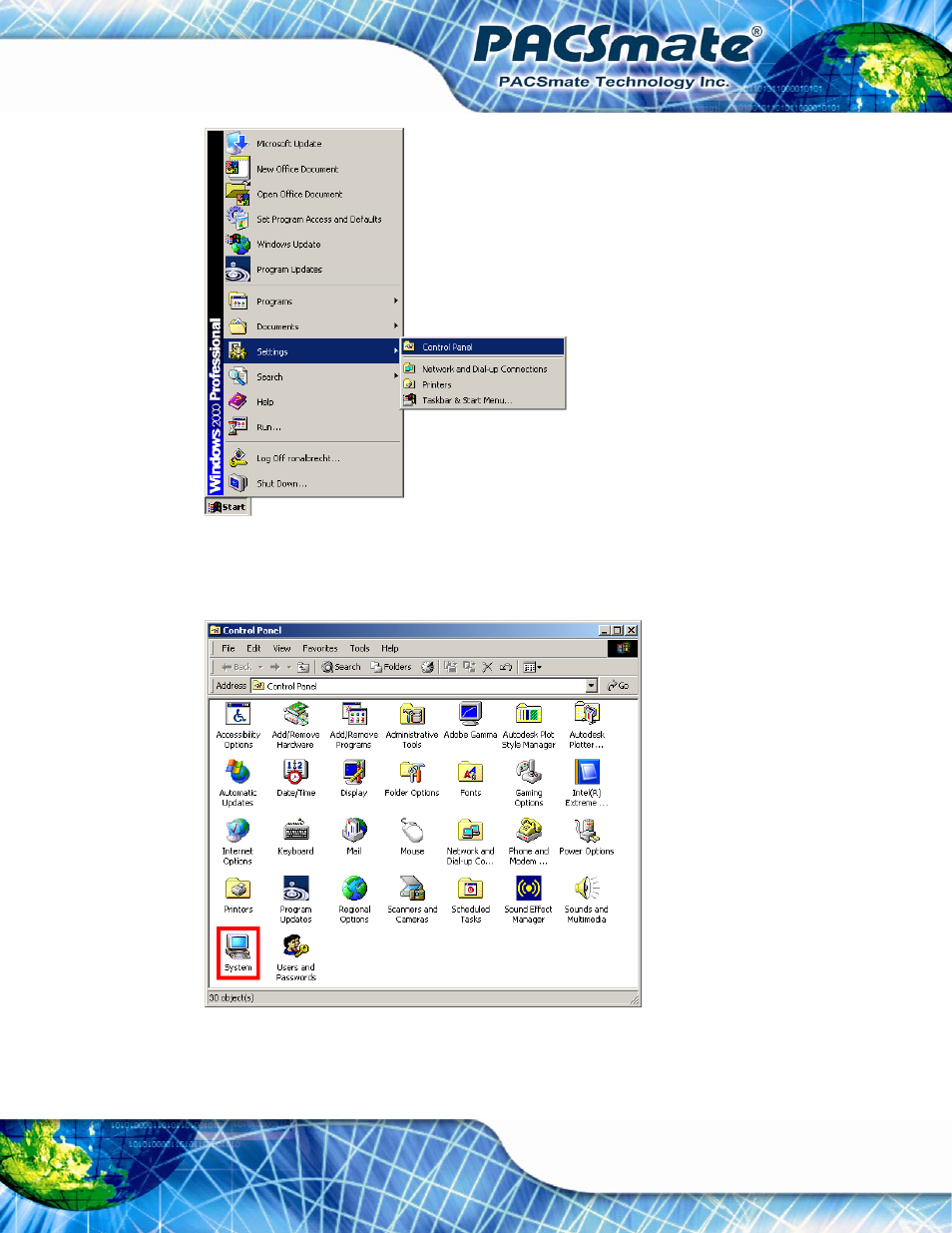Expand the Address bar dropdown arrow

click(x=591, y=686)
